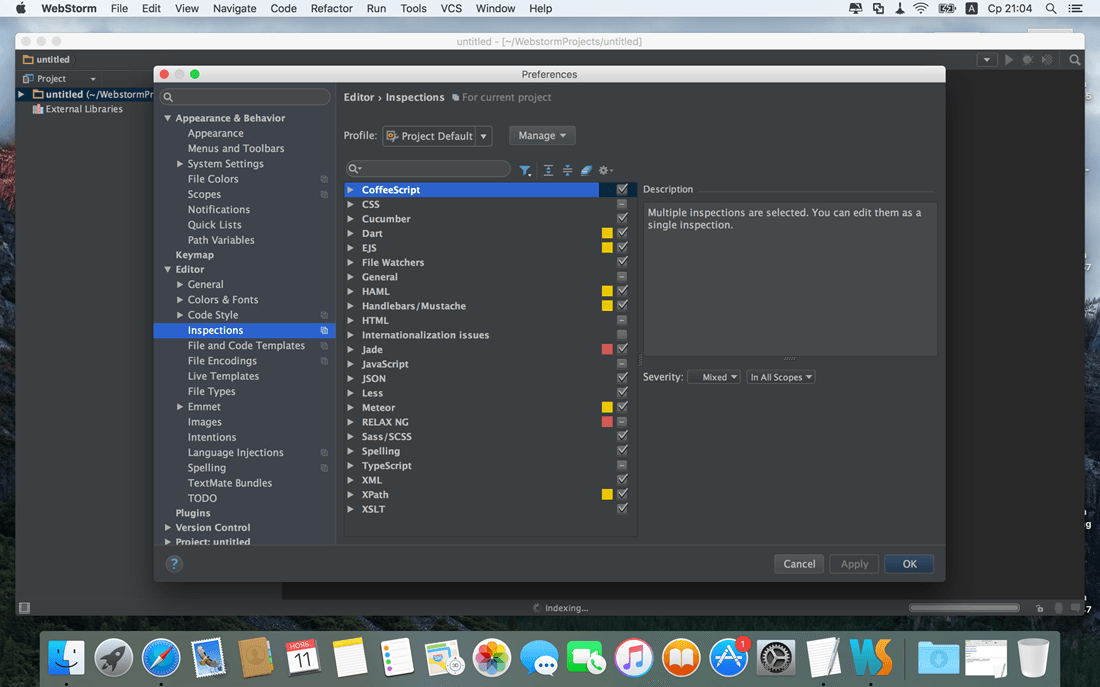This screenshot has width=1100, height=687.
Task: Open Photos from the dock
Action: click(492, 658)
